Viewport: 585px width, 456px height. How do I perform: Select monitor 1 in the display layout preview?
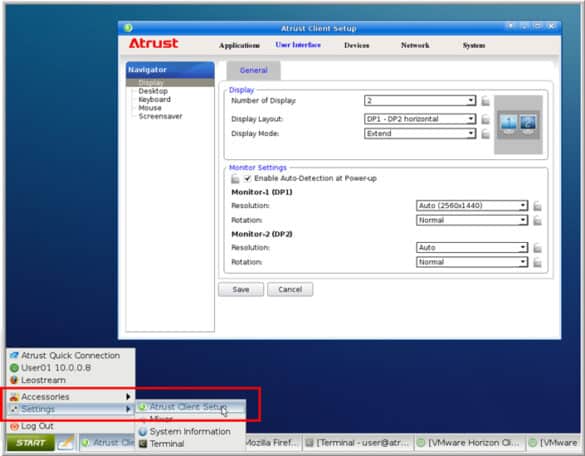tap(508, 124)
